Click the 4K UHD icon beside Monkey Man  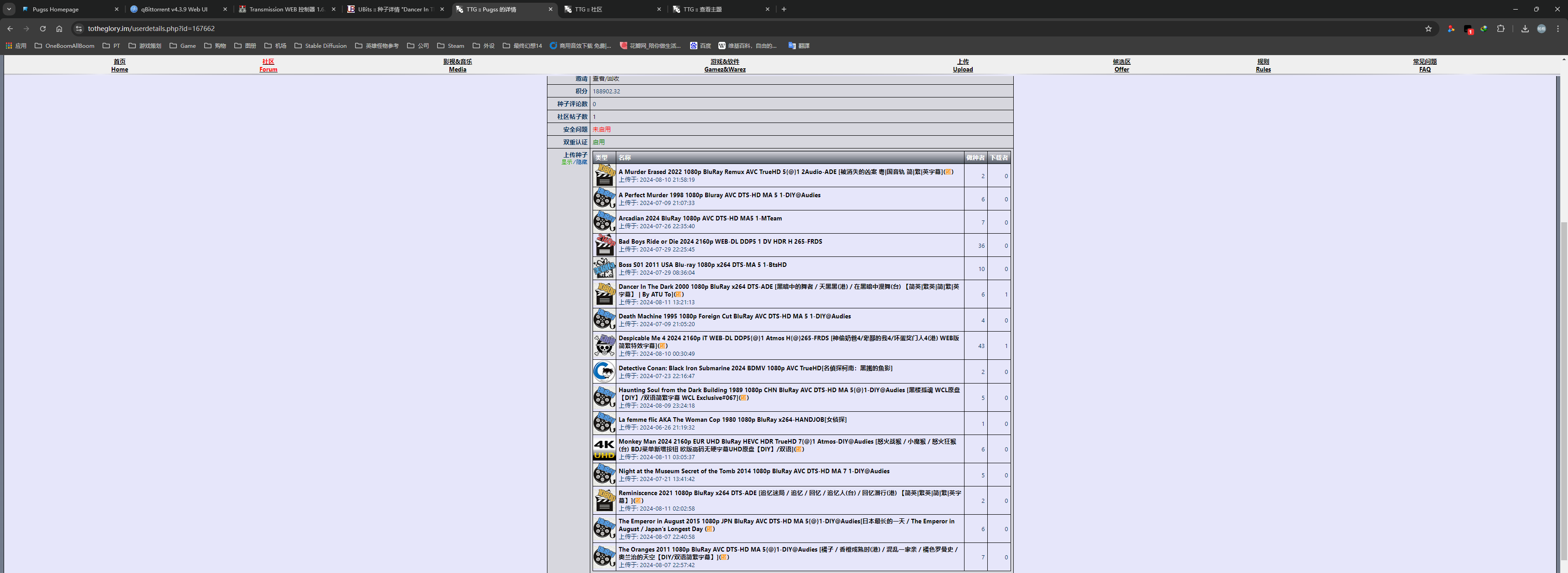click(x=604, y=449)
